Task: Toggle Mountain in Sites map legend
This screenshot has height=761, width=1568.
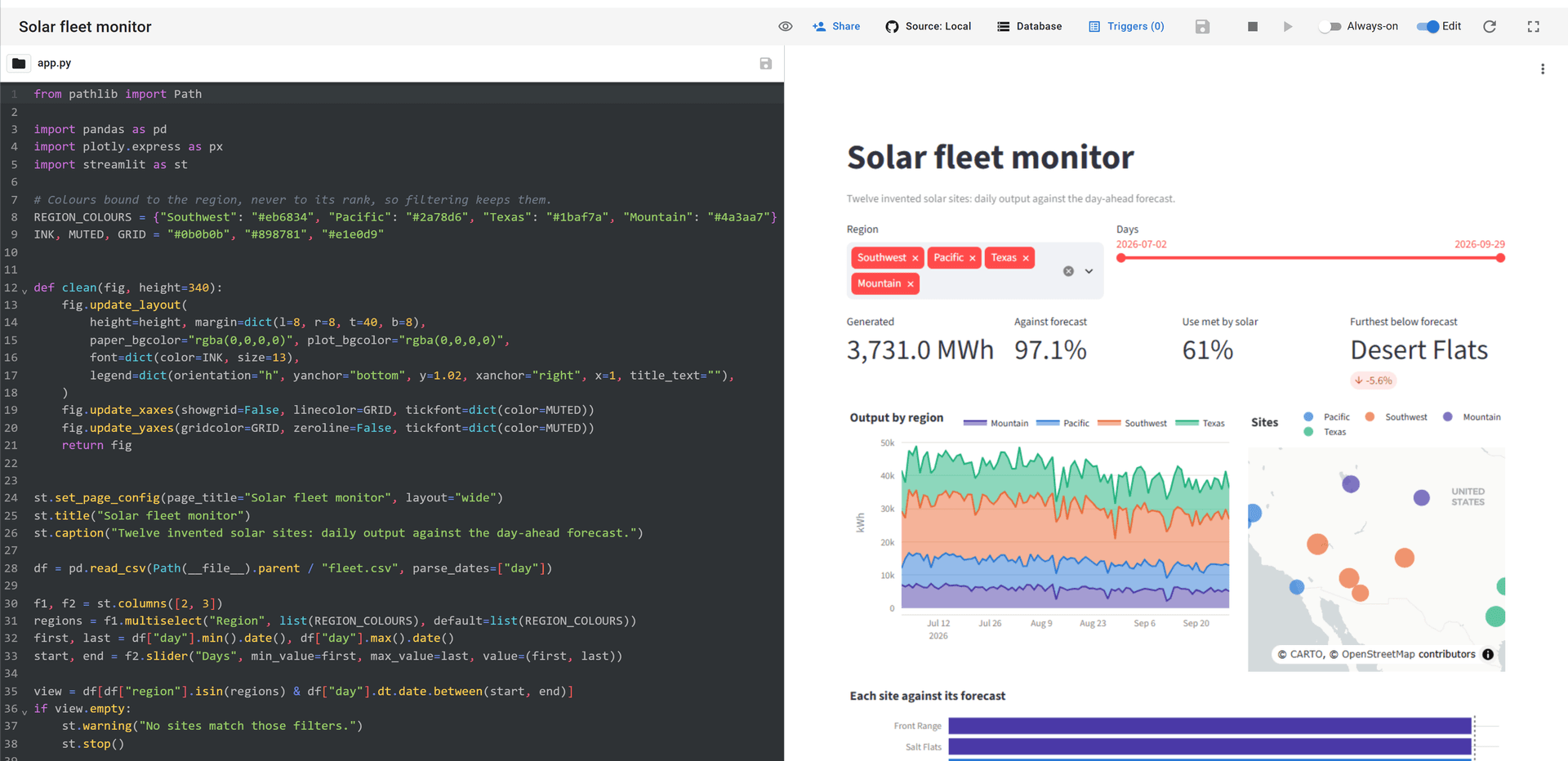Action: tap(1471, 416)
